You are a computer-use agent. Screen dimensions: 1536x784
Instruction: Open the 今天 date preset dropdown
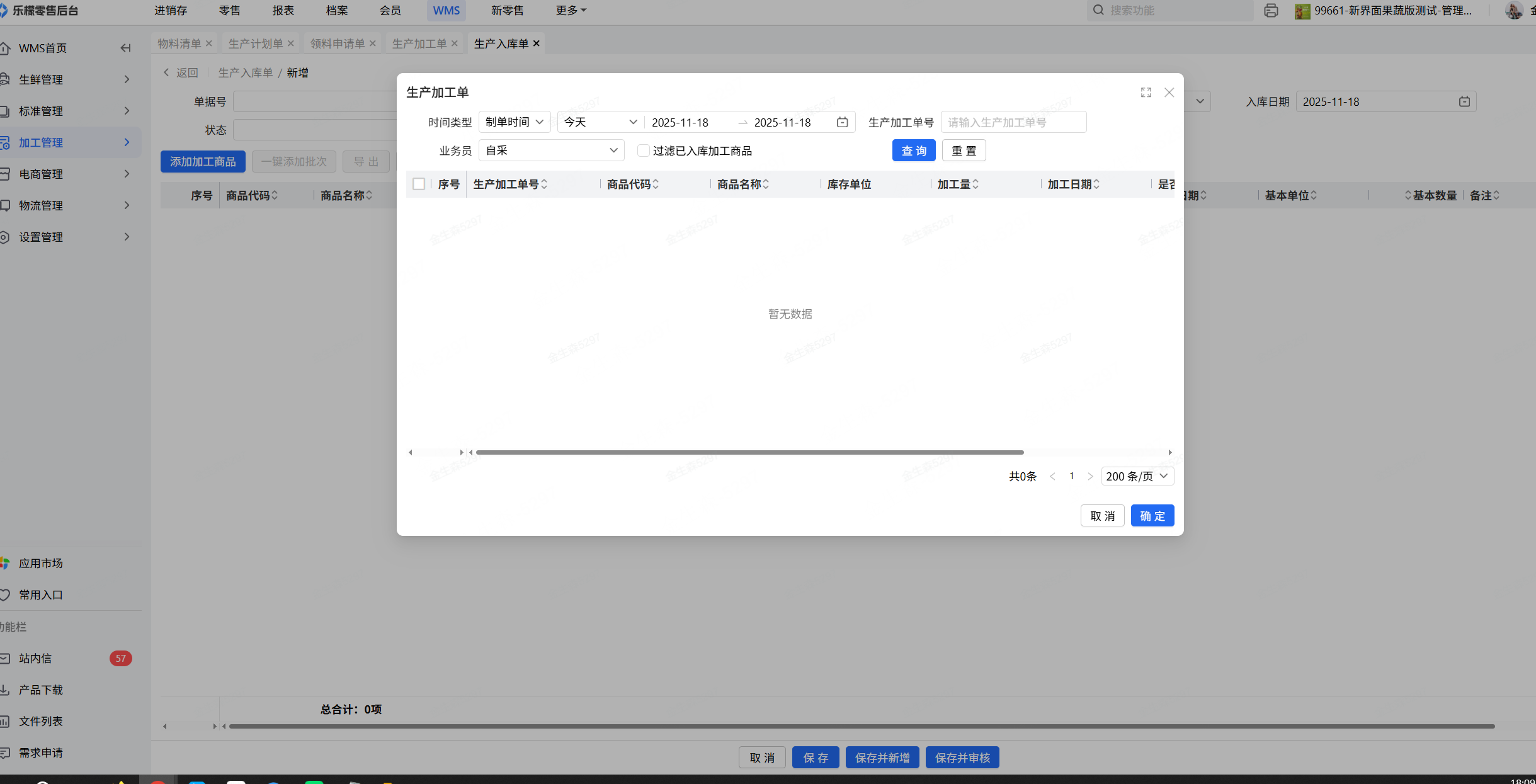(600, 122)
